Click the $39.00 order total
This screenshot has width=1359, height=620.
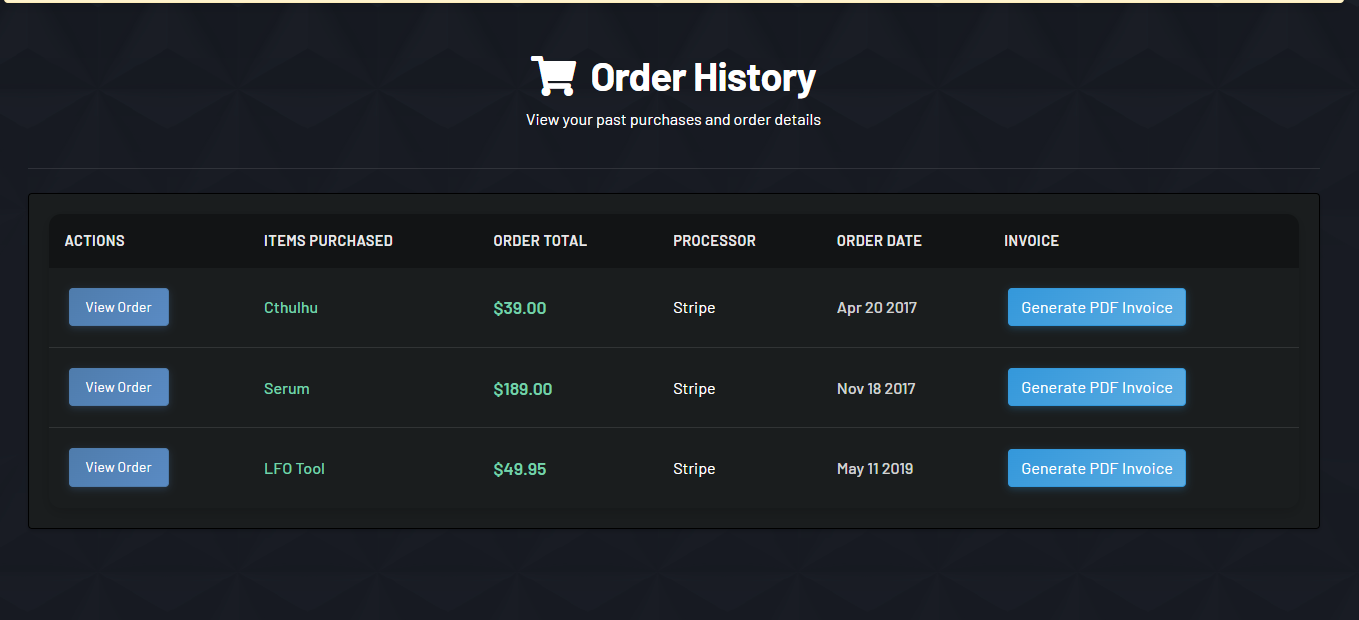click(520, 308)
